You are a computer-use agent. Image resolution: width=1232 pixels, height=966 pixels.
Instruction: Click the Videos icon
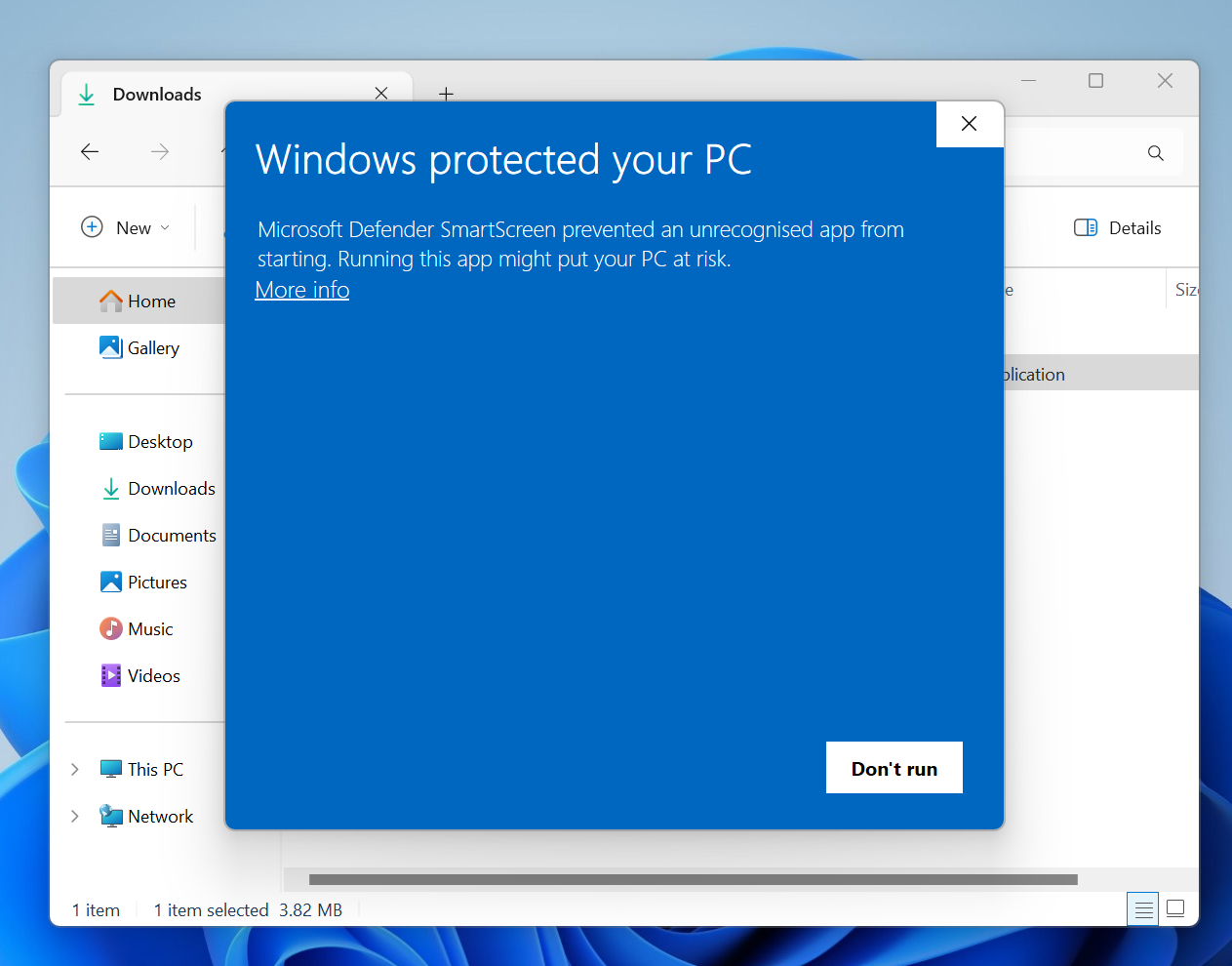111,675
